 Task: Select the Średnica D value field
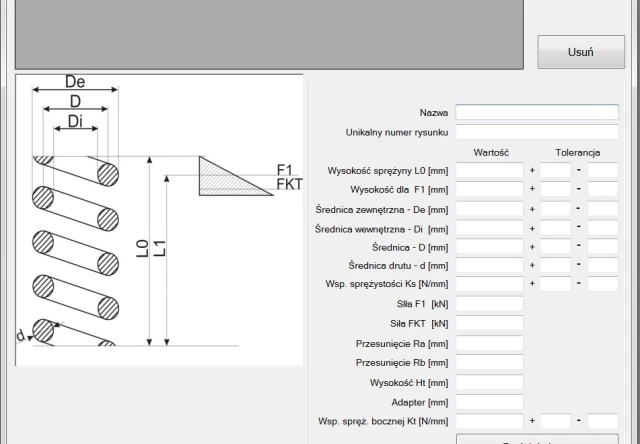[x=489, y=246]
